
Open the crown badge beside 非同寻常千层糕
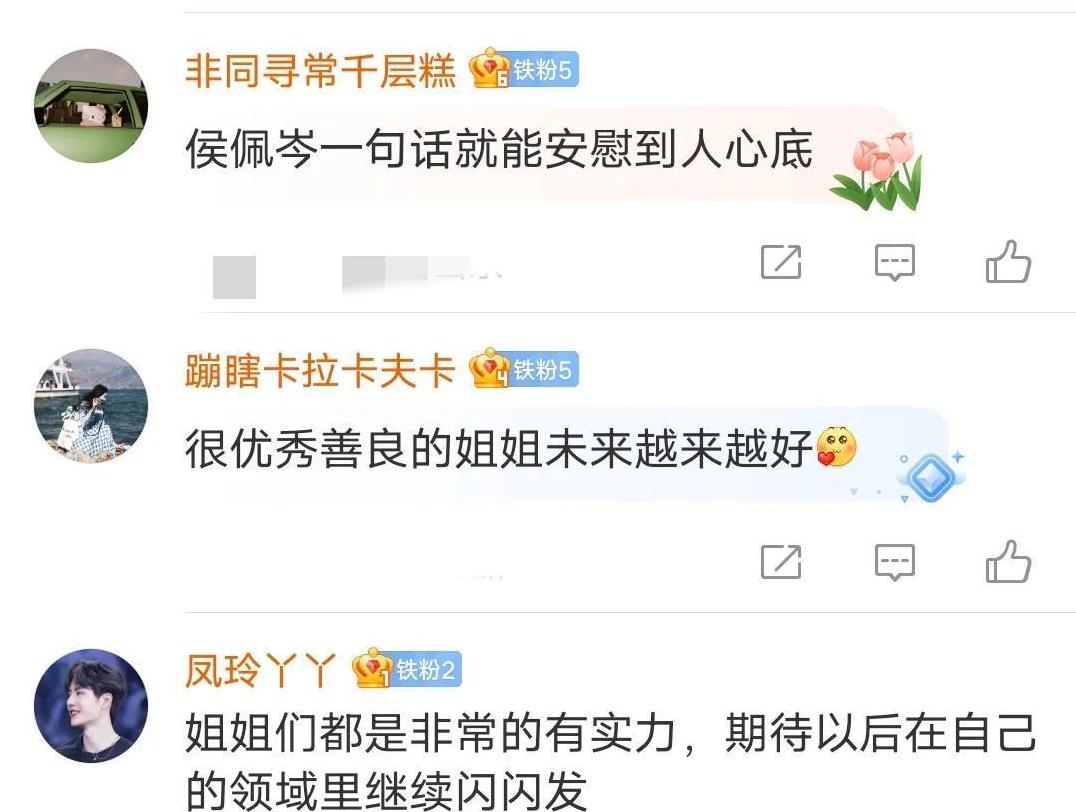[489, 69]
